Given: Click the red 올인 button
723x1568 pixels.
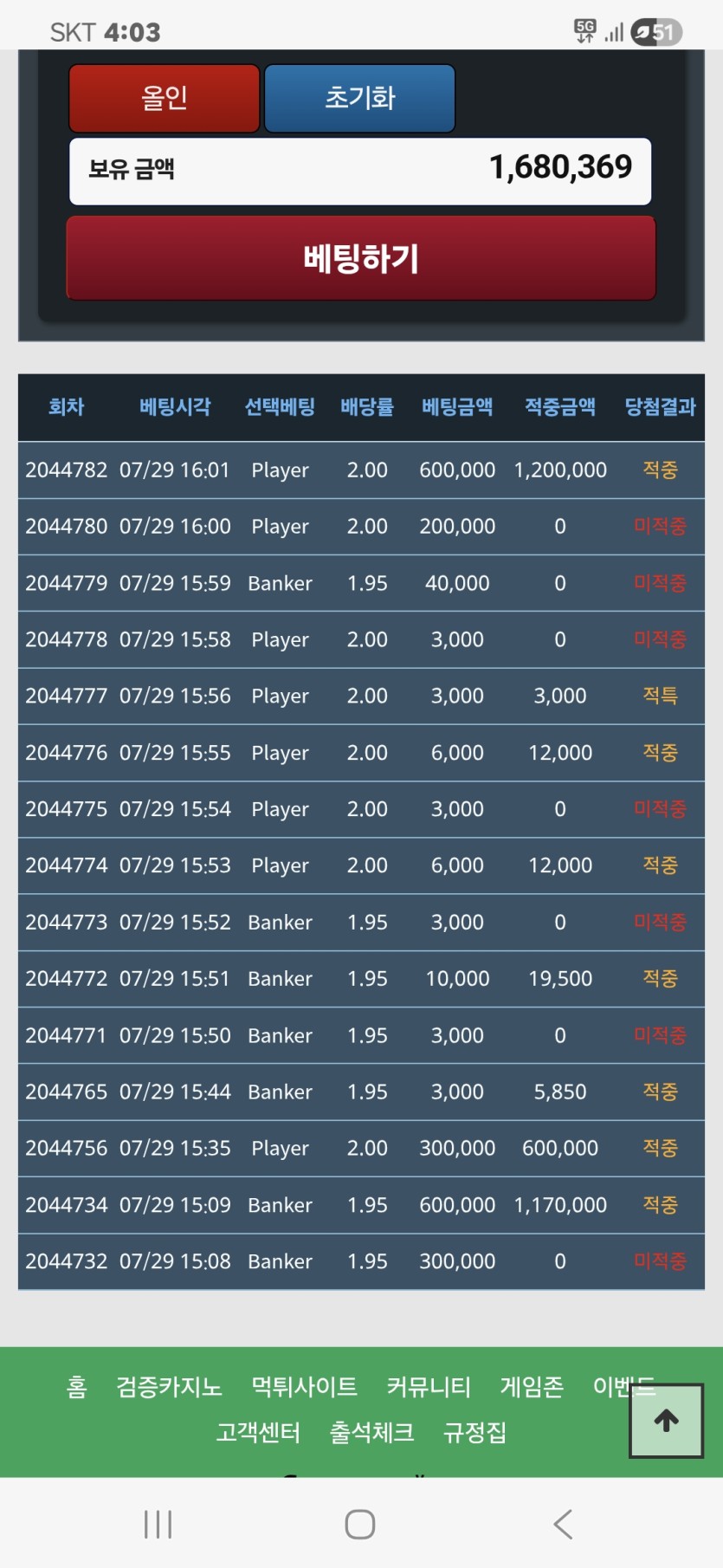Looking at the screenshot, I should click(165, 98).
